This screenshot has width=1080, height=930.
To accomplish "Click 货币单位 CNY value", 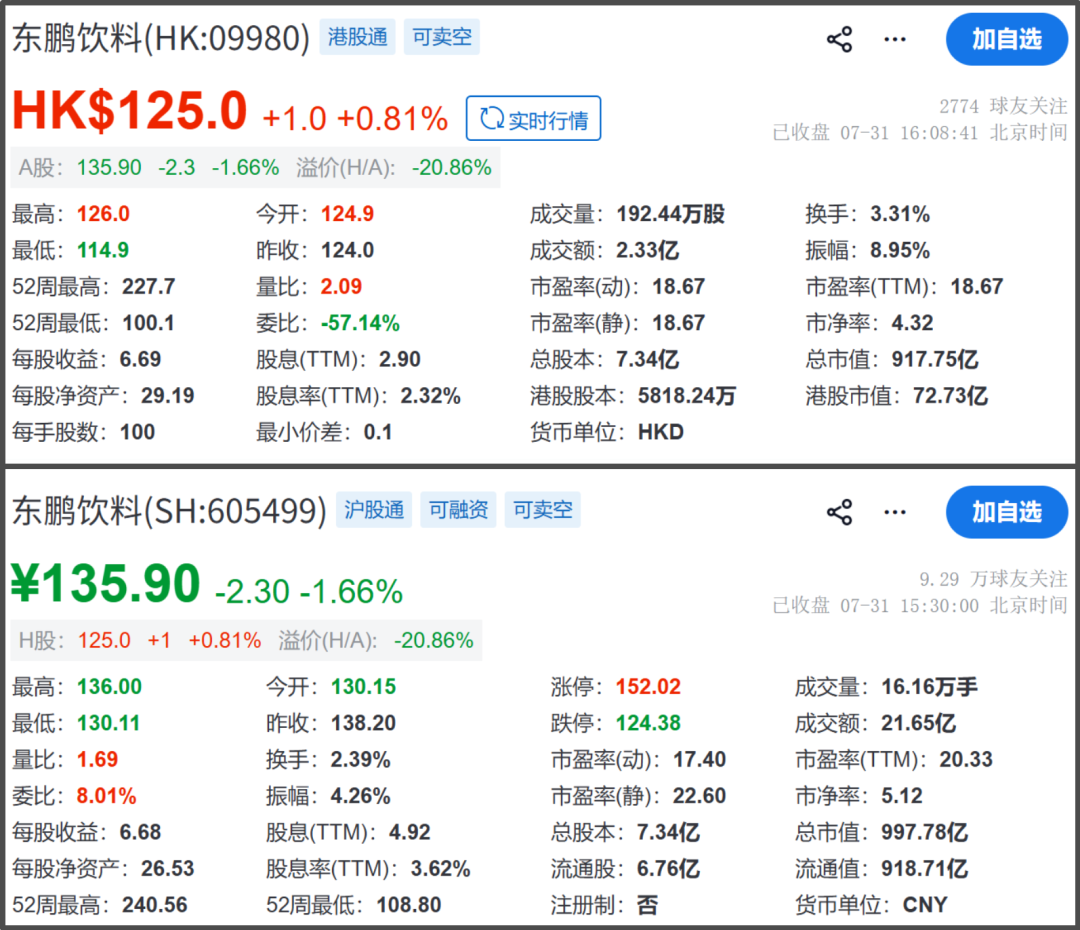I will [x=925, y=905].
